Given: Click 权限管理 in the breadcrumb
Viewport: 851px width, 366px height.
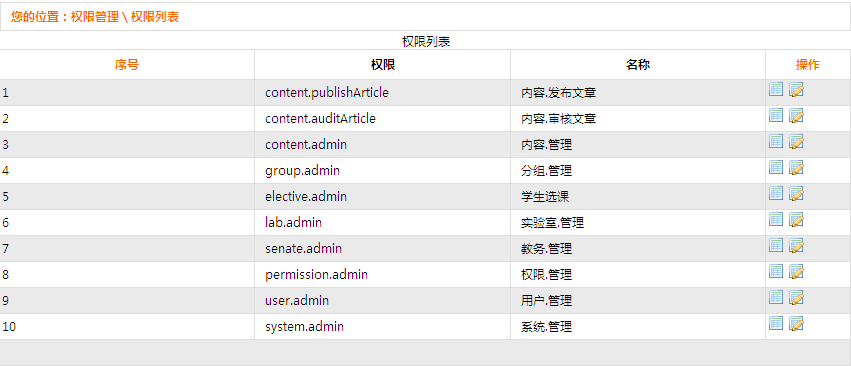Looking at the screenshot, I should (x=95, y=17).
